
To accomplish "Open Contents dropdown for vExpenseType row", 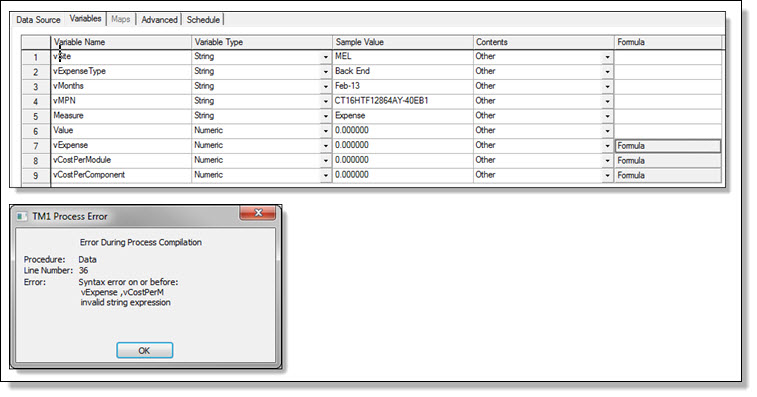I will pos(607,71).
